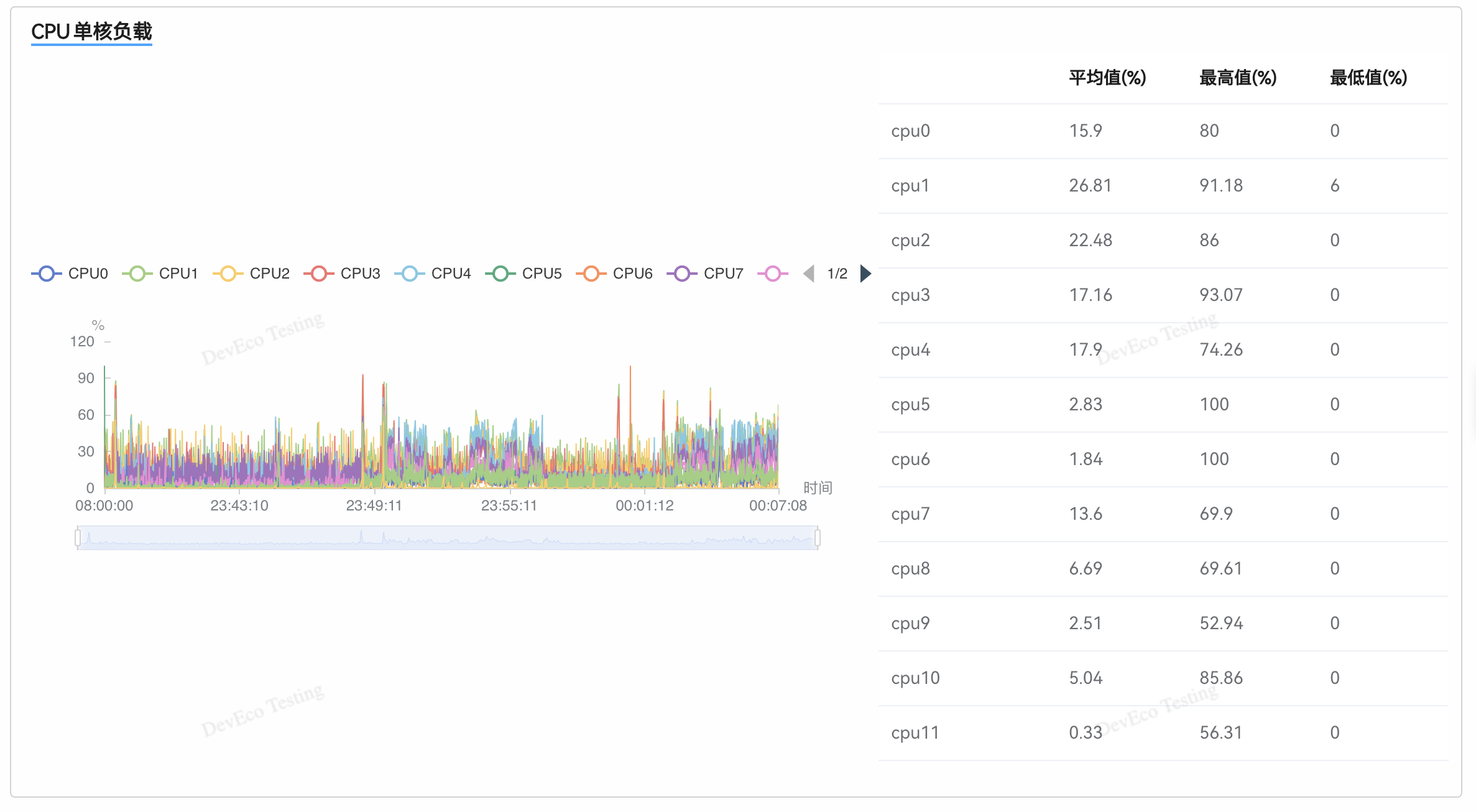The image size is (1476, 812).
Task: Click the CPU4 light-blue legend marker
Action: tap(409, 274)
